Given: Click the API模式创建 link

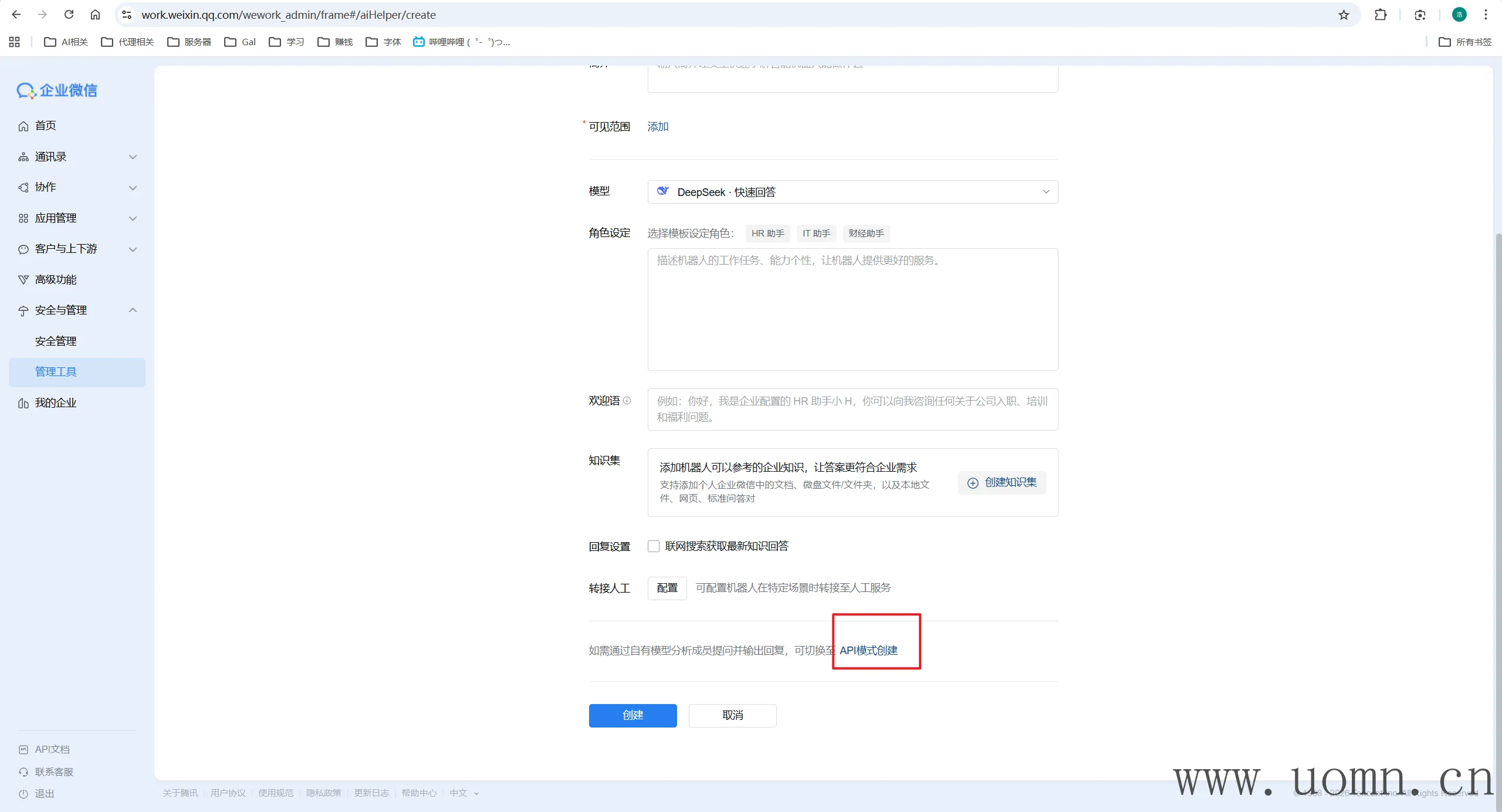Looking at the screenshot, I should (x=868, y=650).
